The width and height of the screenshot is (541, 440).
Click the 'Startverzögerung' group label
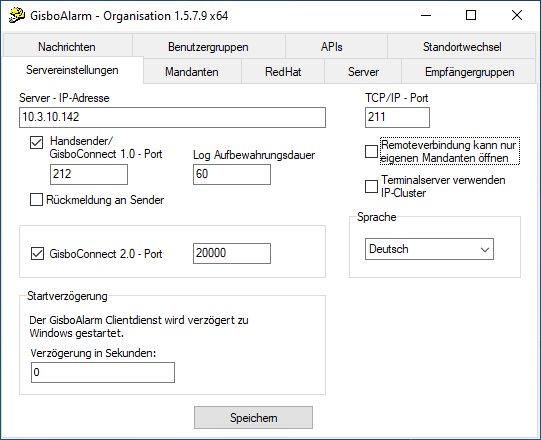tap(67, 296)
